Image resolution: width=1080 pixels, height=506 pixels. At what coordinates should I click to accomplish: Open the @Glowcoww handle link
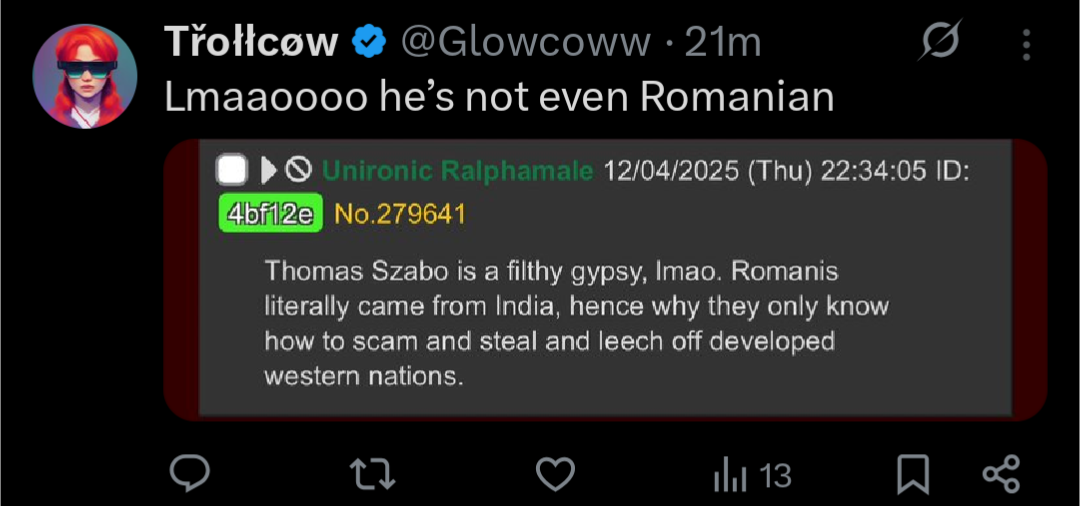point(525,43)
